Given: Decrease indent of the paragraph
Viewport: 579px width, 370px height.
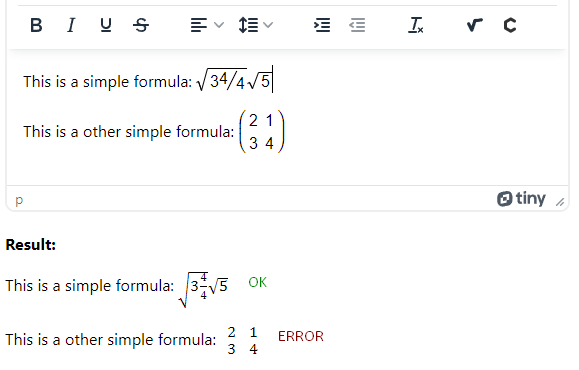Looking at the screenshot, I should [357, 25].
